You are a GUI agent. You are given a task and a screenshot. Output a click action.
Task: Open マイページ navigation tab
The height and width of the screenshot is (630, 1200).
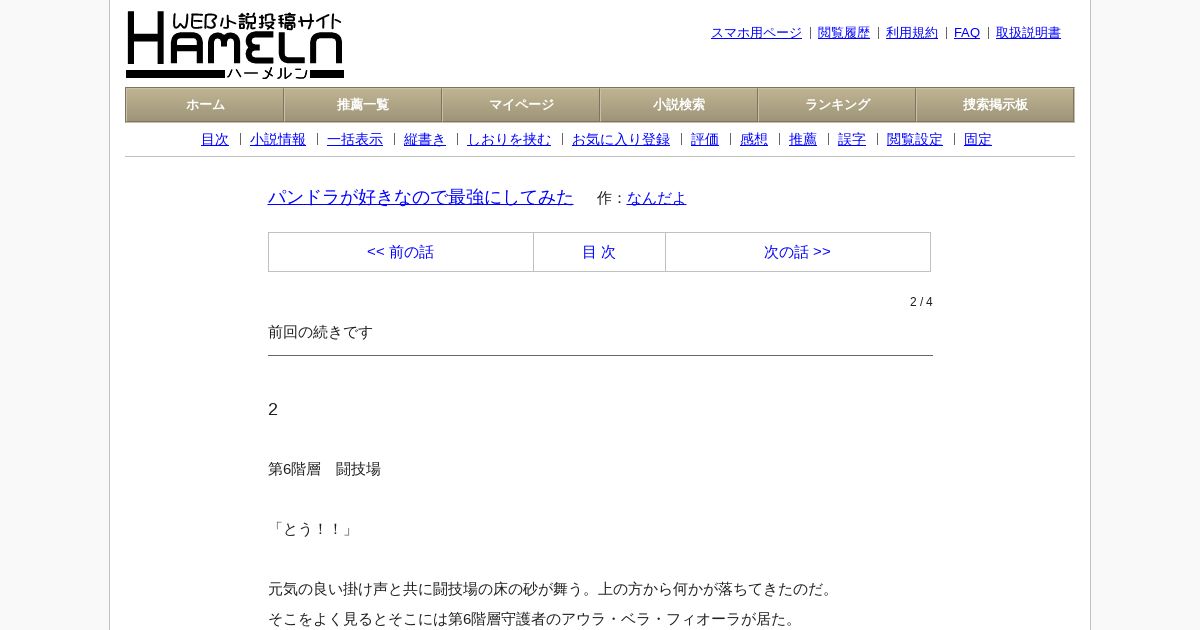[x=521, y=105]
